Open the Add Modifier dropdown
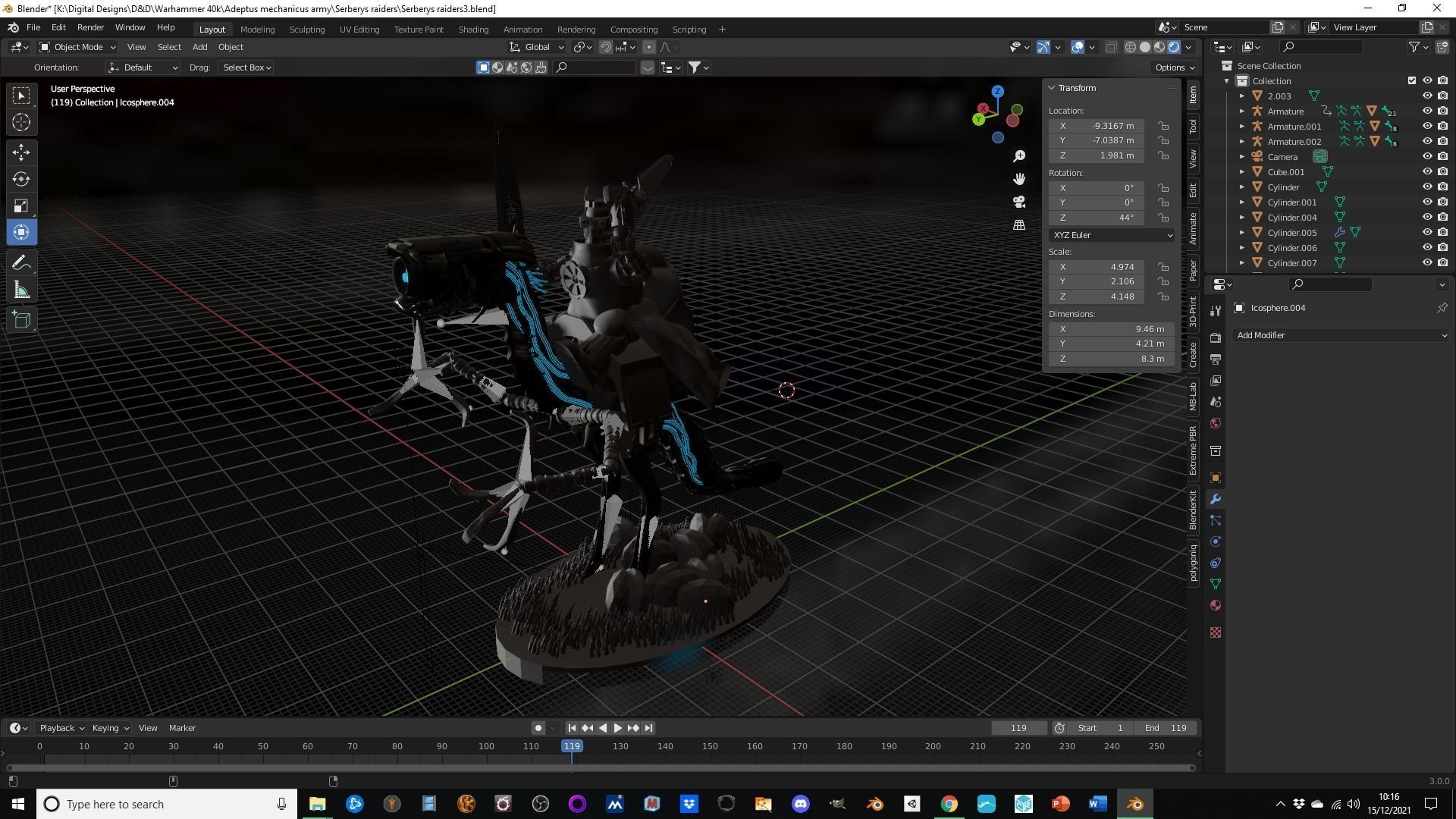 tap(1341, 335)
